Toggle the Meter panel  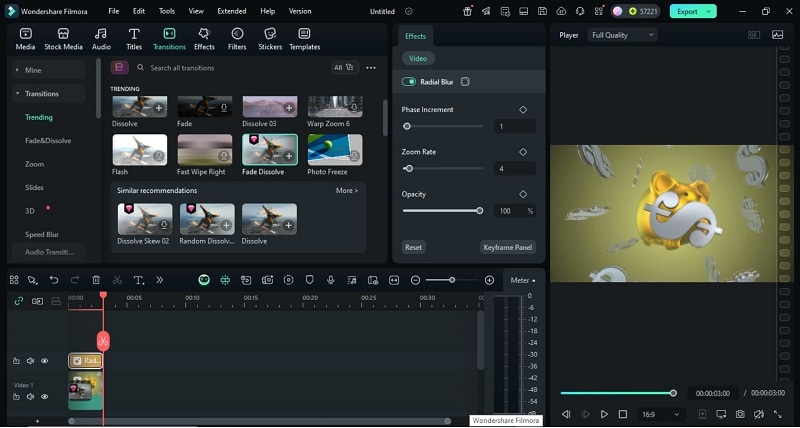pos(523,280)
